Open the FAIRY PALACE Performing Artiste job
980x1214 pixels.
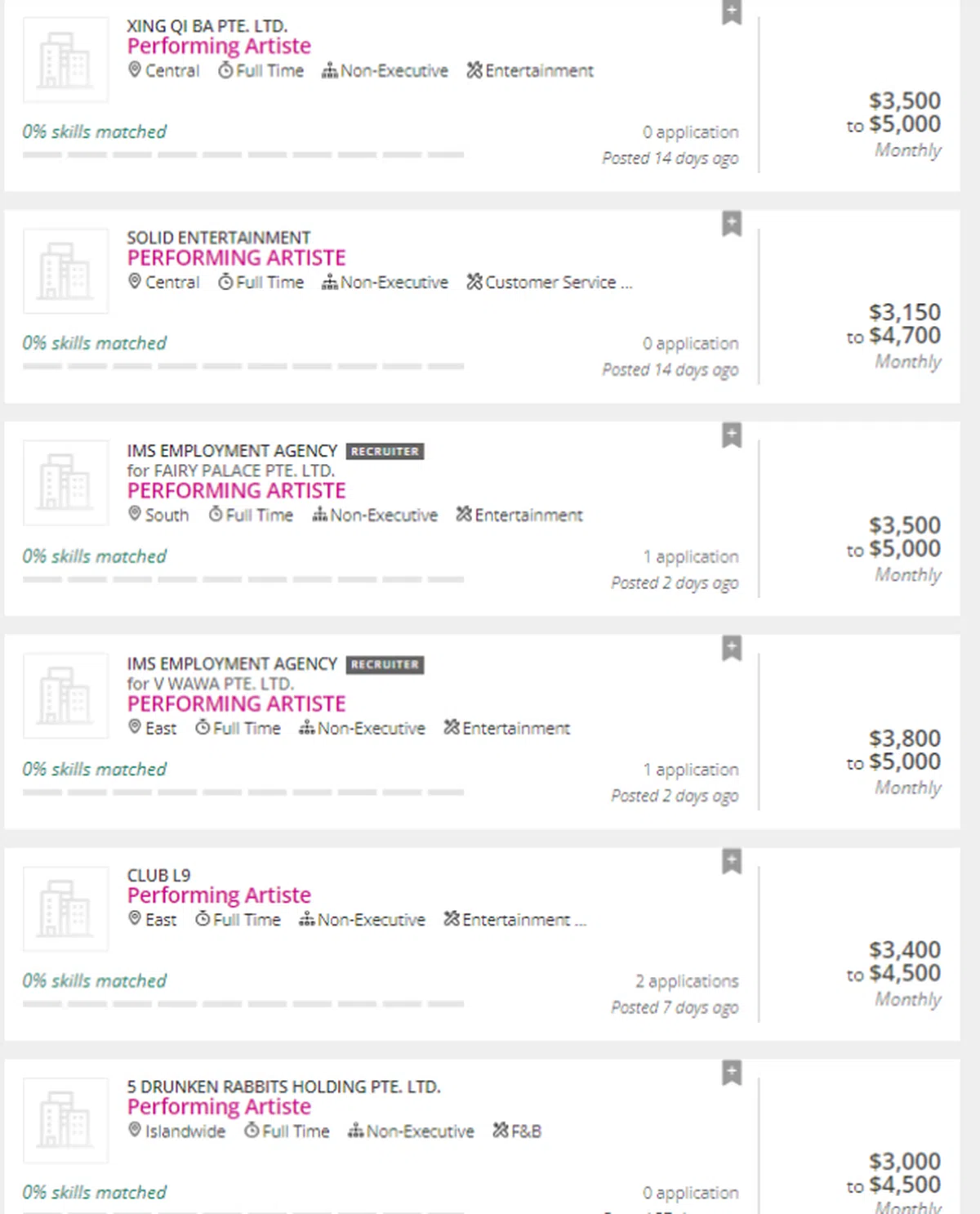tap(236, 491)
